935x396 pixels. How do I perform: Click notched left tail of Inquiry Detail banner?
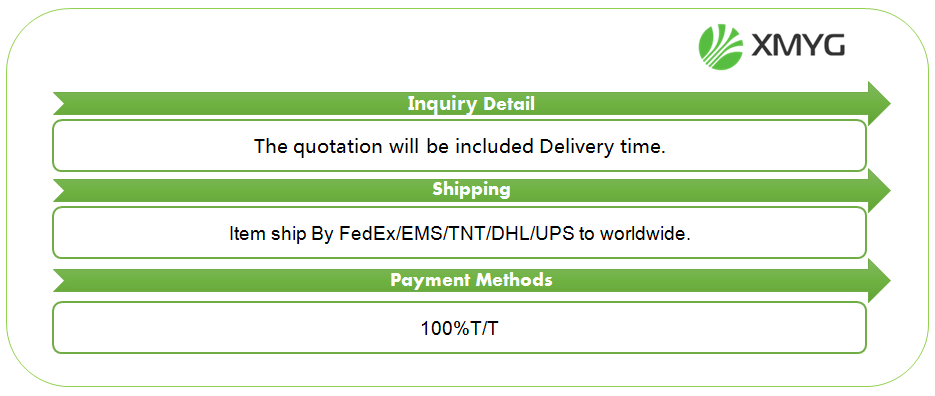[x=60, y=104]
